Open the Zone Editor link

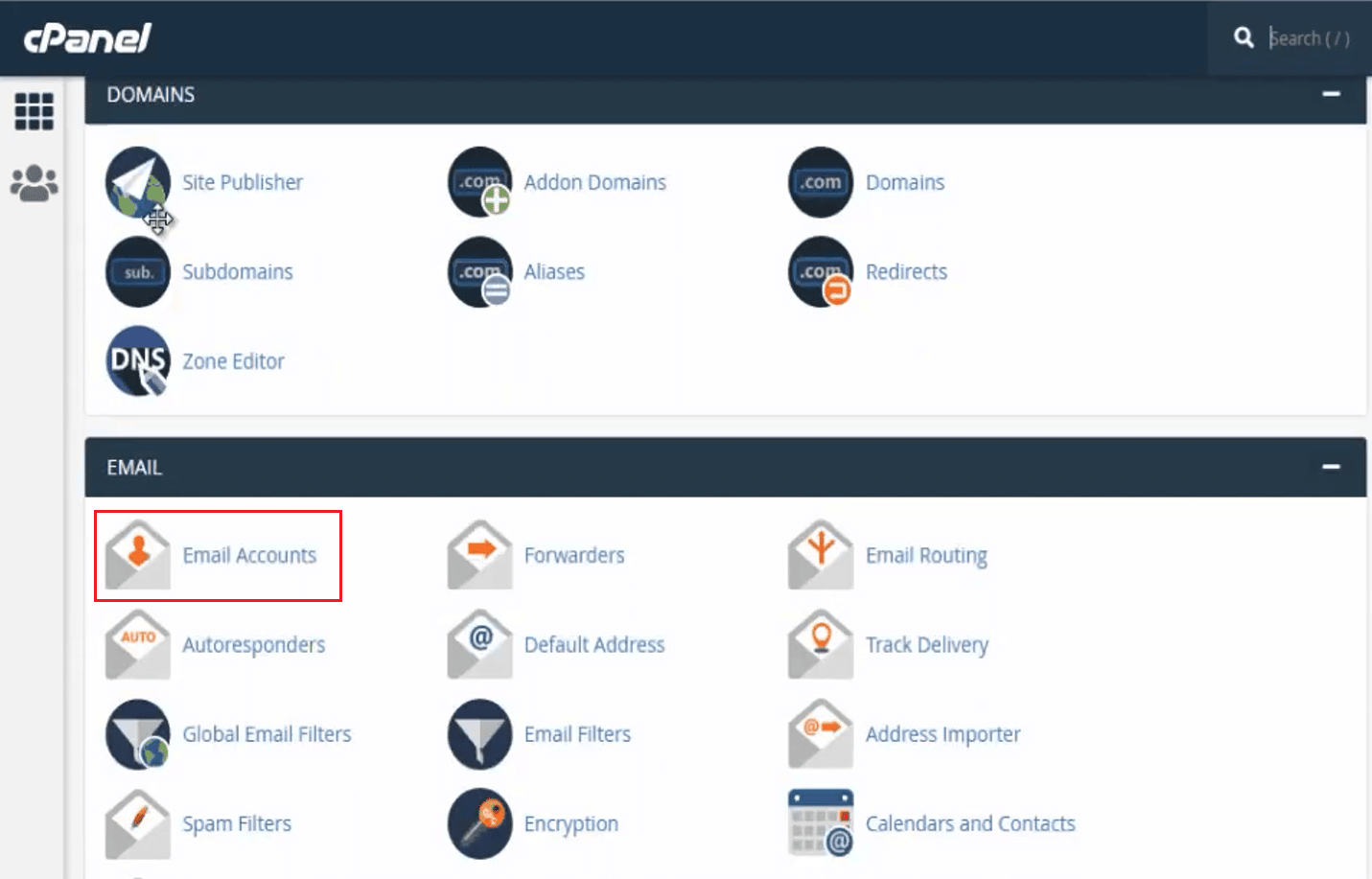click(233, 361)
